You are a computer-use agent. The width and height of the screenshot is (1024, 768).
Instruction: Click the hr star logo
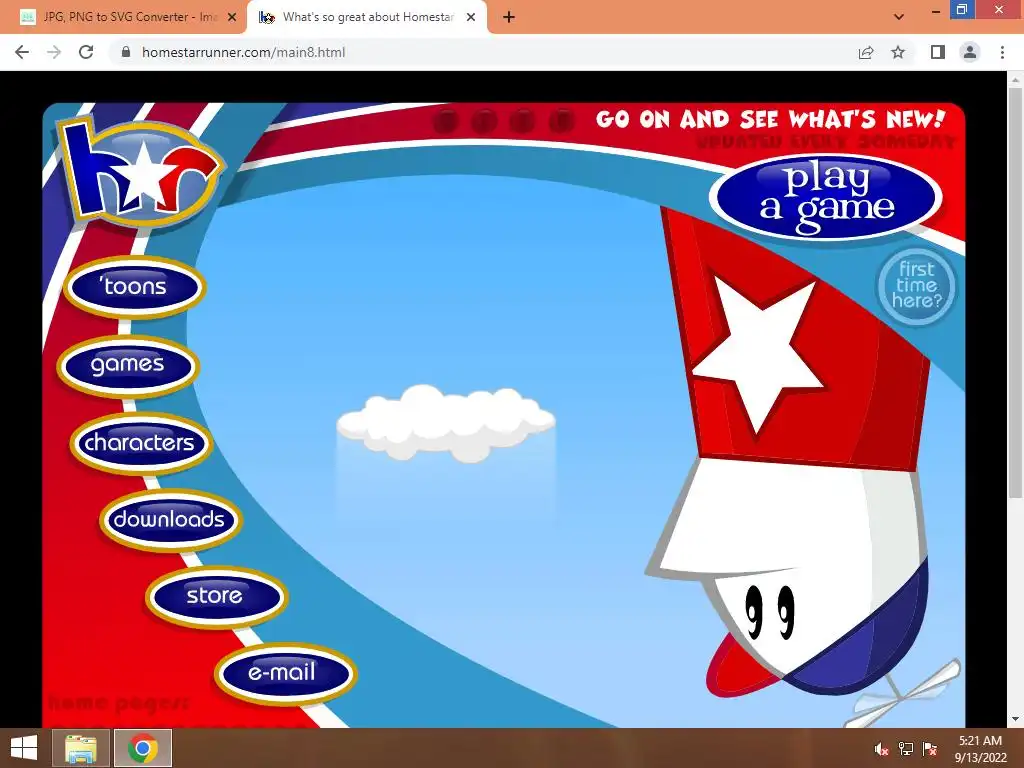[140, 171]
